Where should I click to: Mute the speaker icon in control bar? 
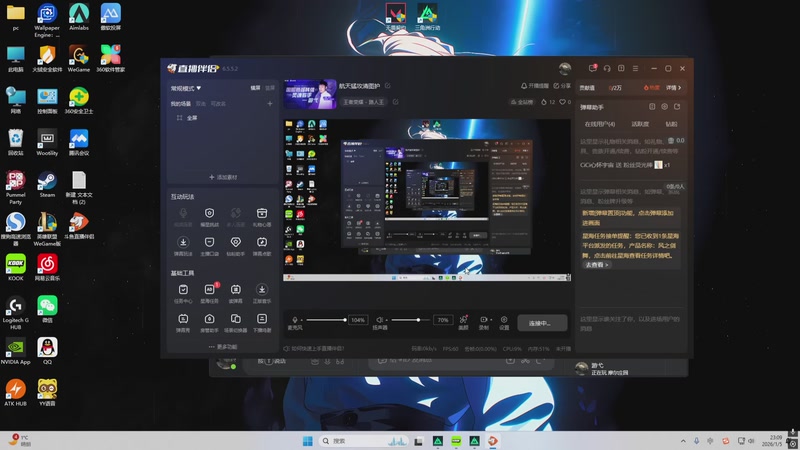380,320
